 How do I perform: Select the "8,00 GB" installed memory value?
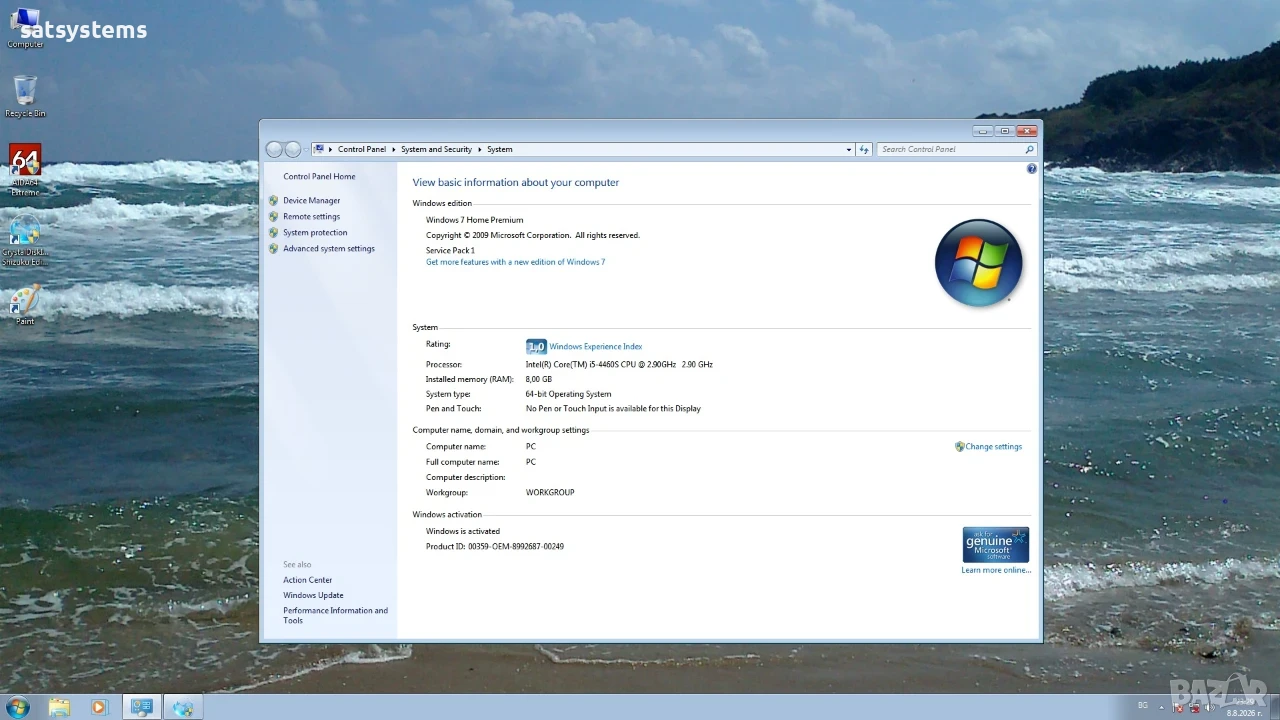(539, 379)
